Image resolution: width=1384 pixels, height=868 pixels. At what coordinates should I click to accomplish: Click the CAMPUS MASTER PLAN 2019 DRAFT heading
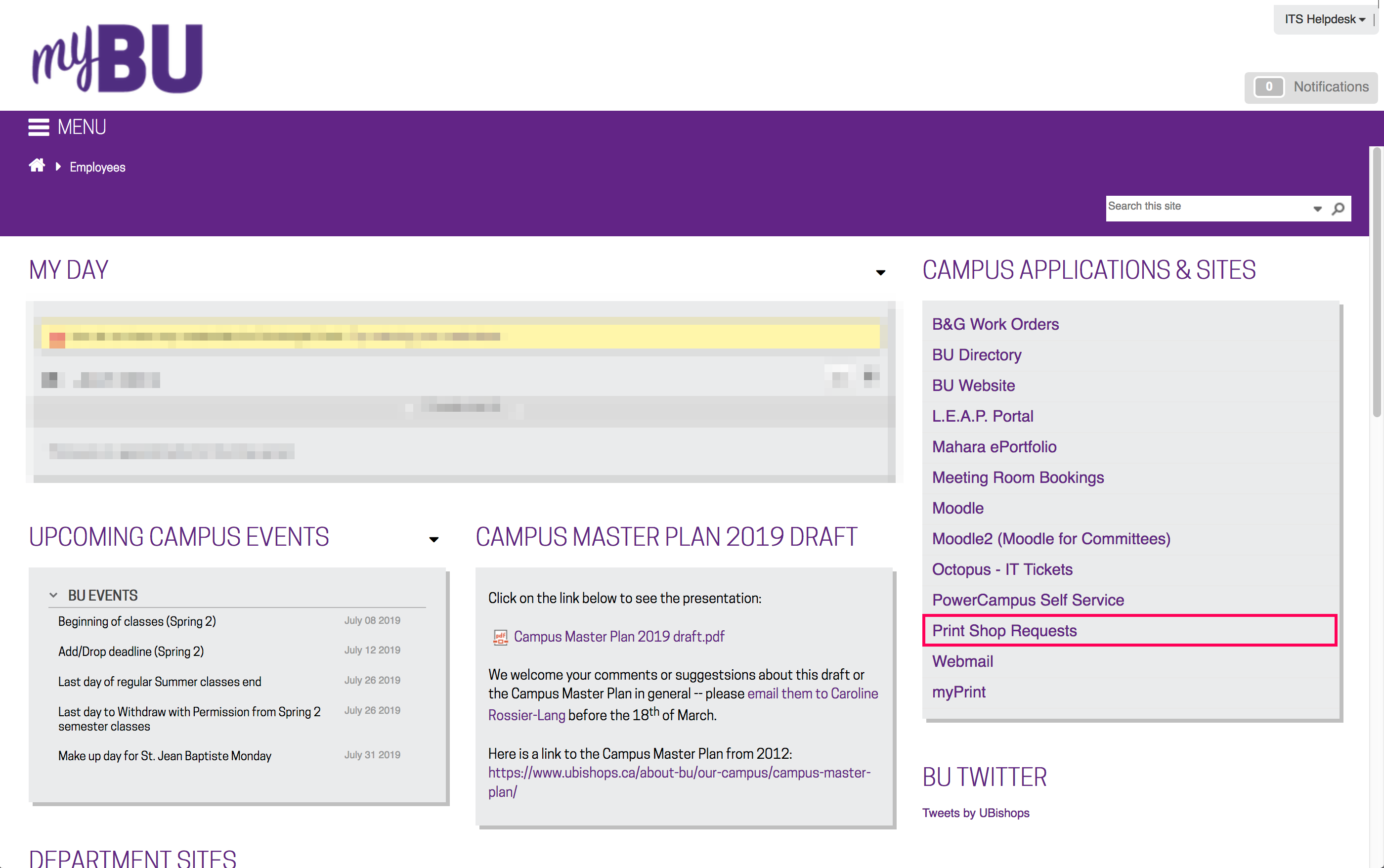666,537
